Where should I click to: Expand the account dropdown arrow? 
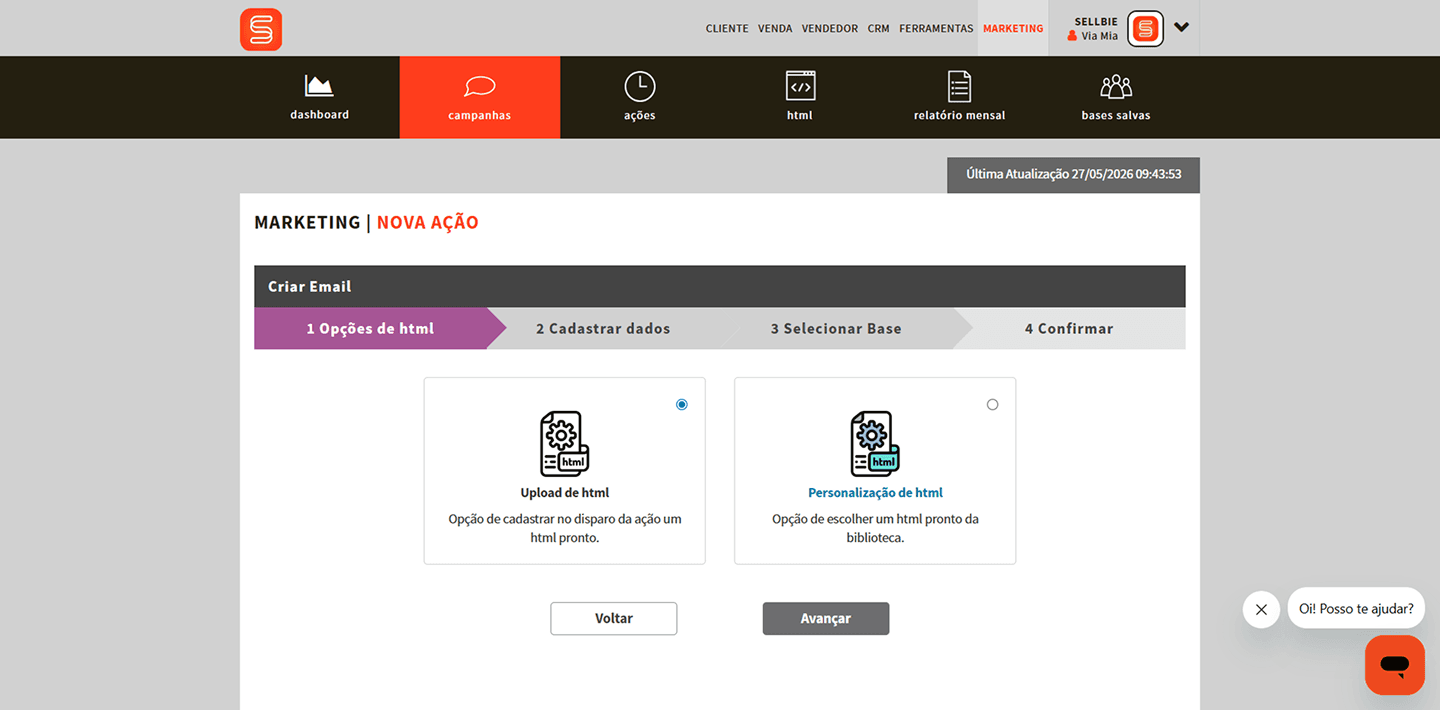tap(1182, 28)
